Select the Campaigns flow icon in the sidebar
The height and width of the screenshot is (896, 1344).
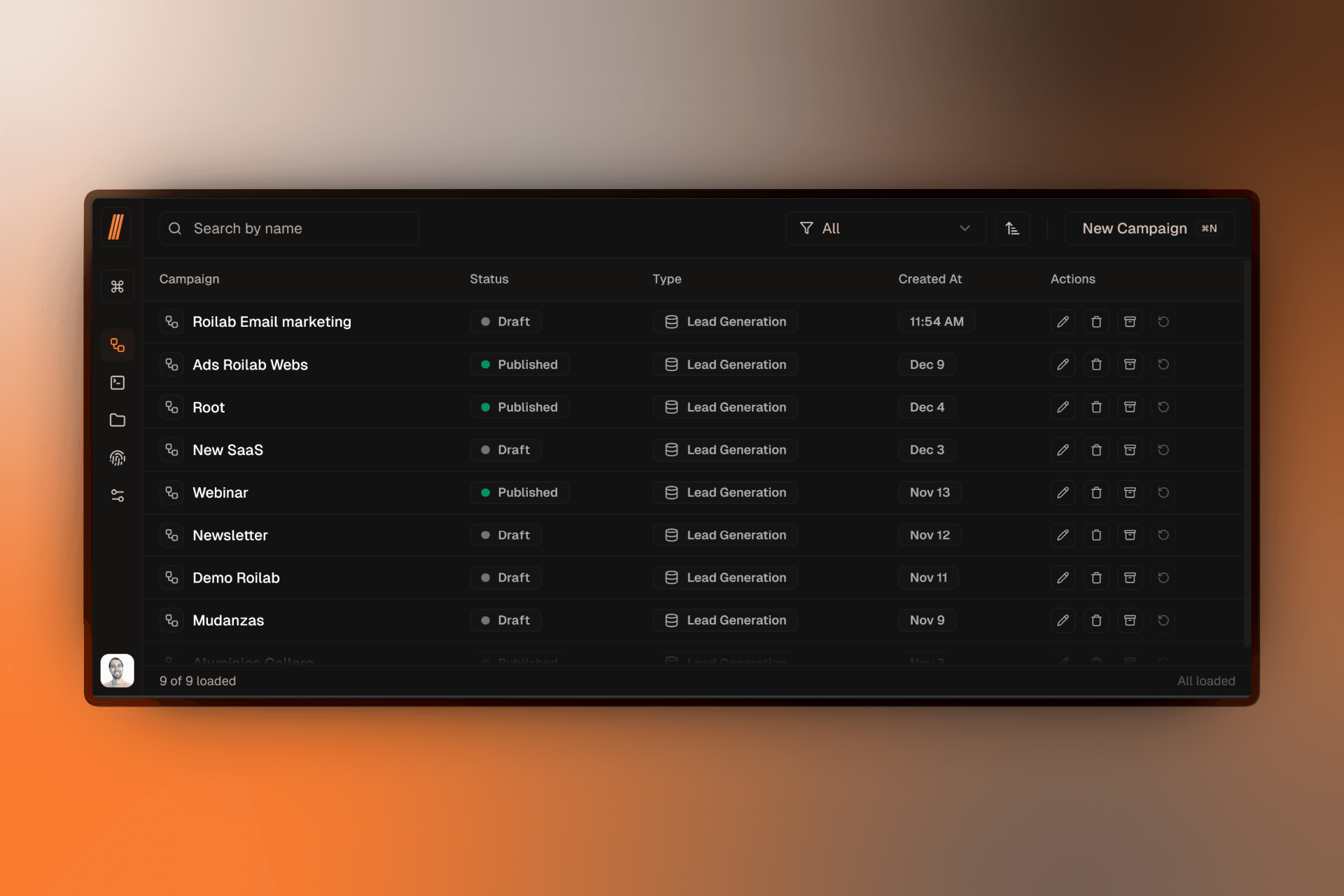coord(117,344)
